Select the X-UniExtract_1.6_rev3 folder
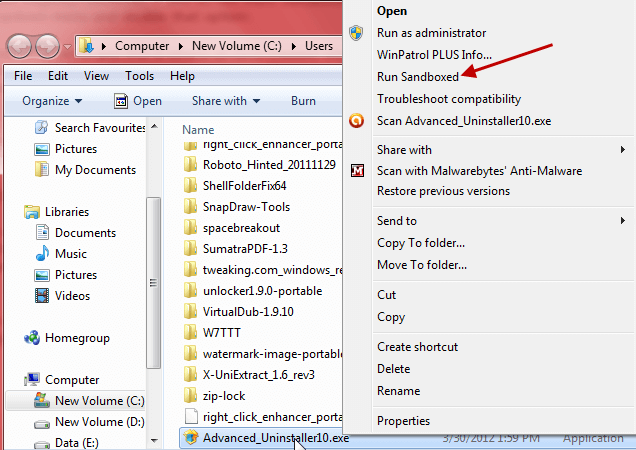 pyautogui.click(x=259, y=375)
